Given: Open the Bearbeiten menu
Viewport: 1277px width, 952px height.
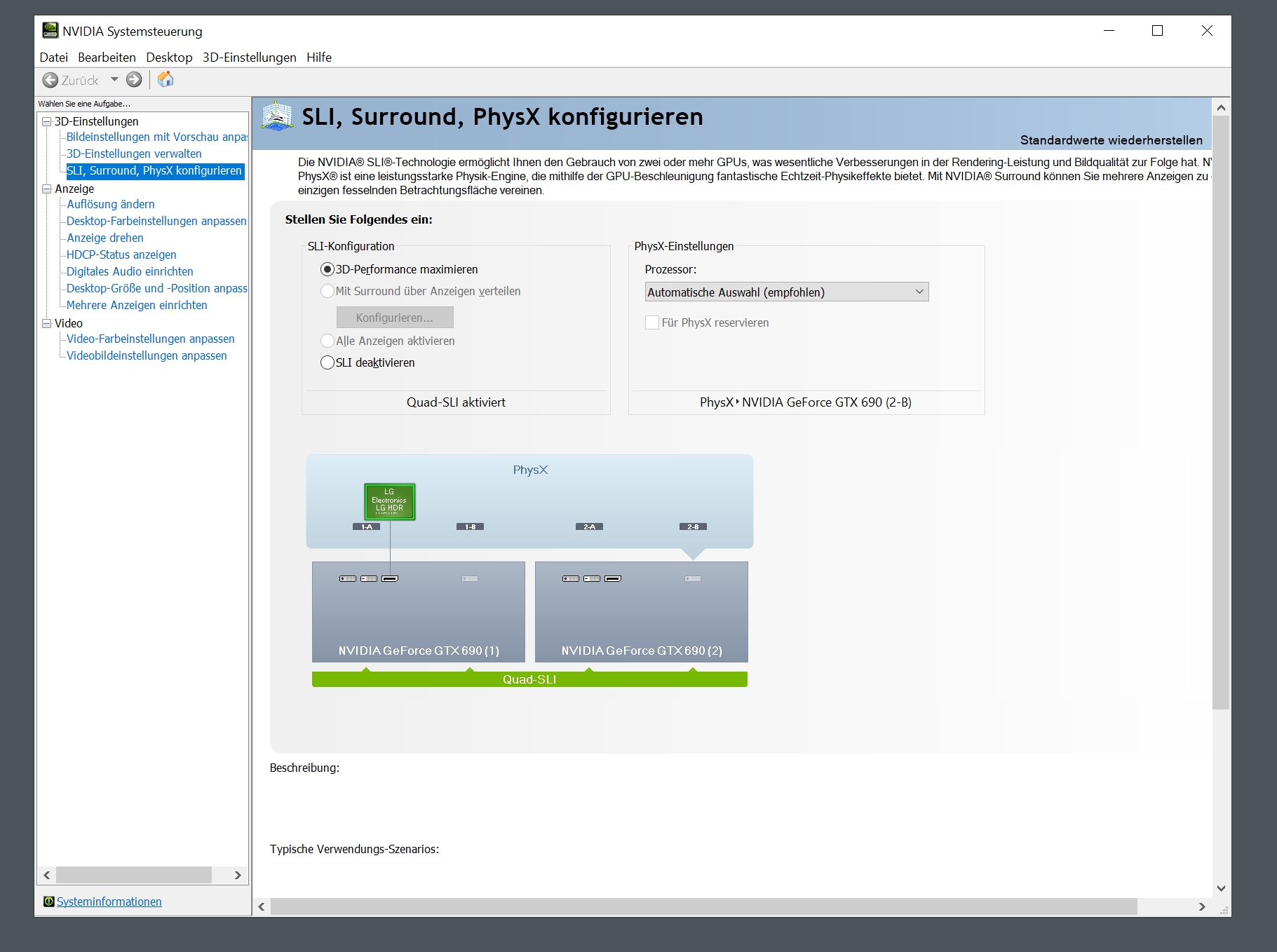Looking at the screenshot, I should click(x=107, y=57).
